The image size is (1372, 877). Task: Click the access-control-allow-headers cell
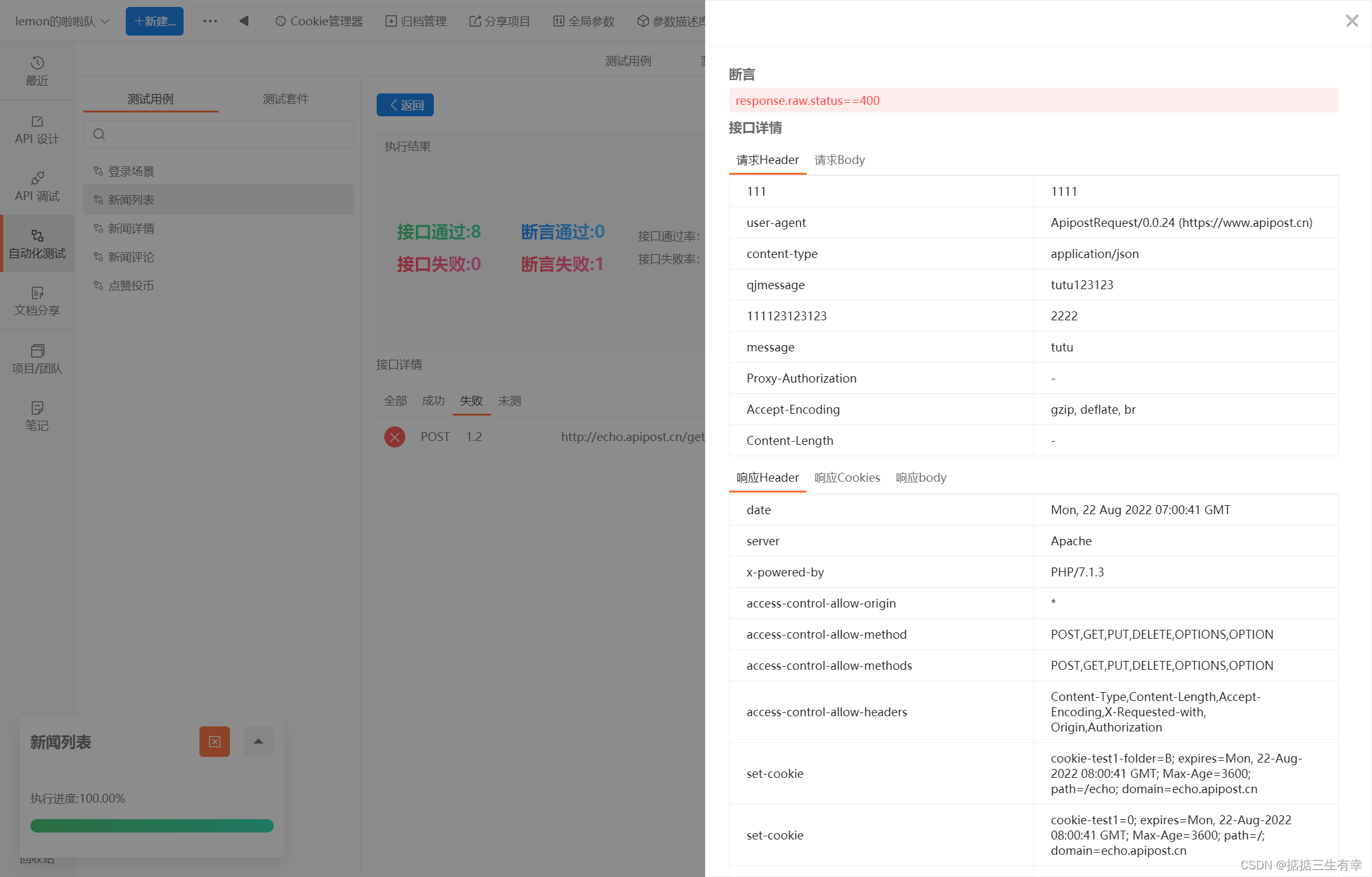[882, 712]
